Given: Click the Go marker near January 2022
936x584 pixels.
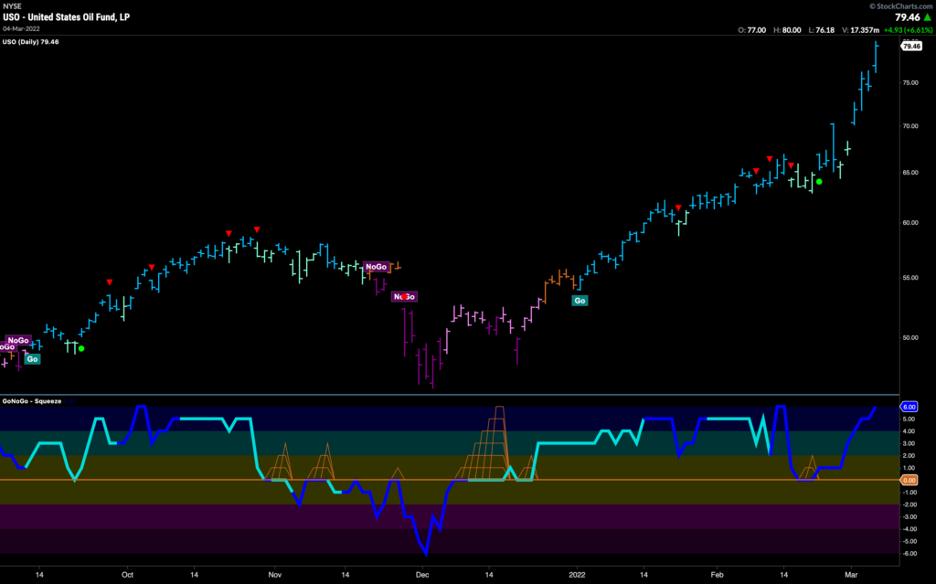Looking at the screenshot, I should click(580, 299).
